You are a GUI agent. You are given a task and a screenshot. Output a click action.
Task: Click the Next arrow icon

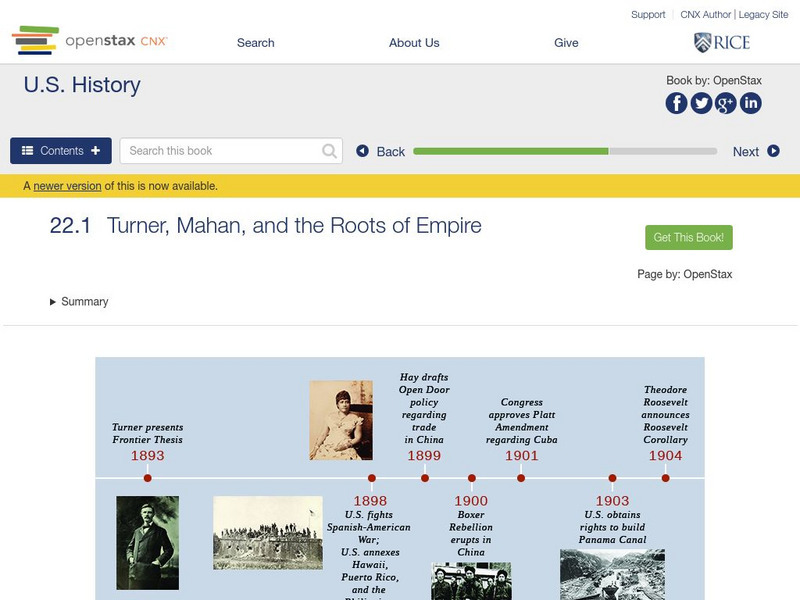tap(773, 151)
